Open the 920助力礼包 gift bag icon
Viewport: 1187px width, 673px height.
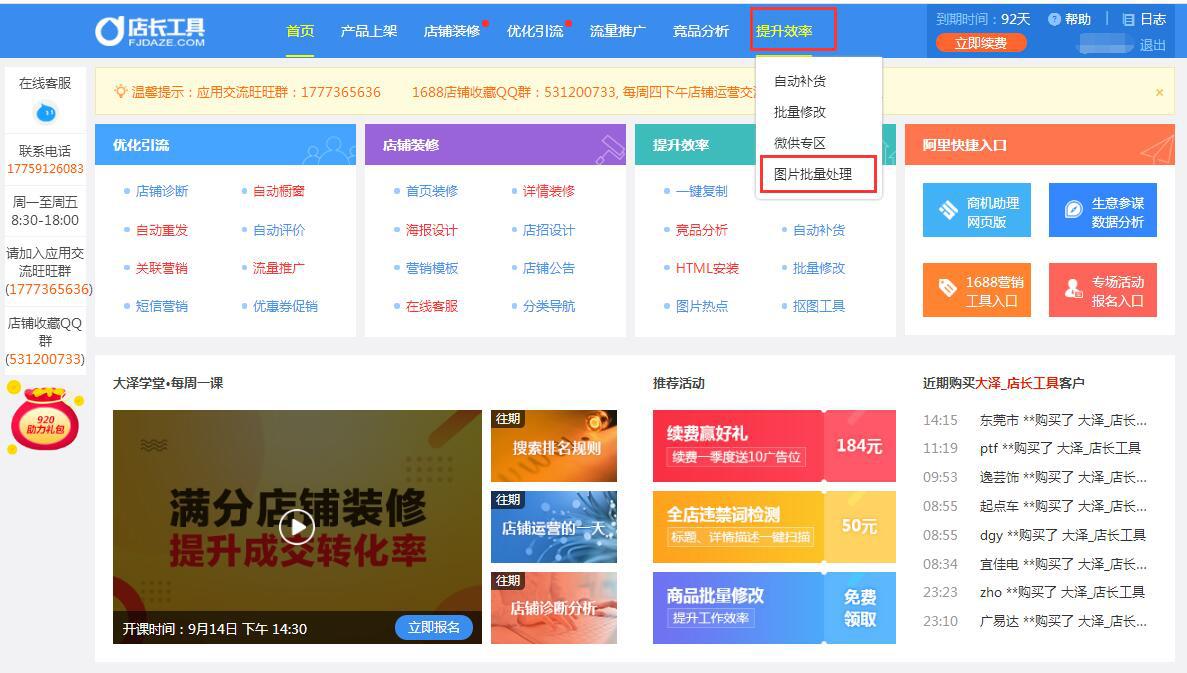(45, 418)
